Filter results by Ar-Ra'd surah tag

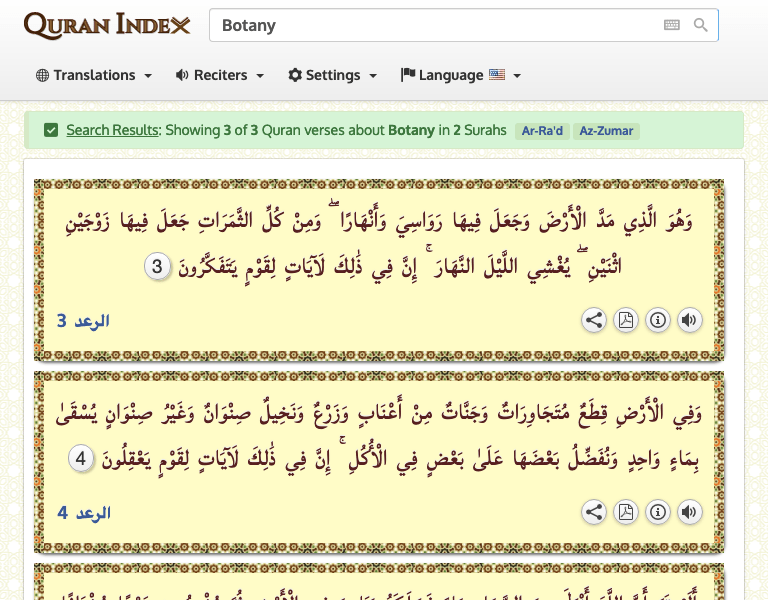coord(542,131)
